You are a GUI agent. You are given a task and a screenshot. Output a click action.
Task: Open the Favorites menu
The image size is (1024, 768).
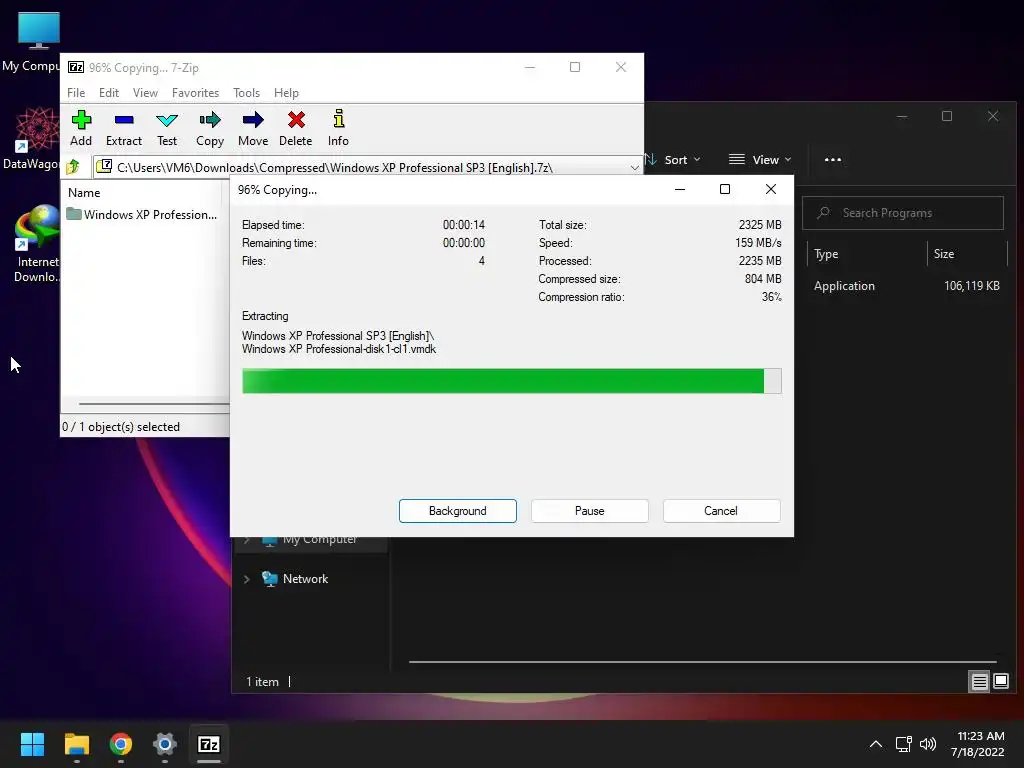tap(195, 93)
